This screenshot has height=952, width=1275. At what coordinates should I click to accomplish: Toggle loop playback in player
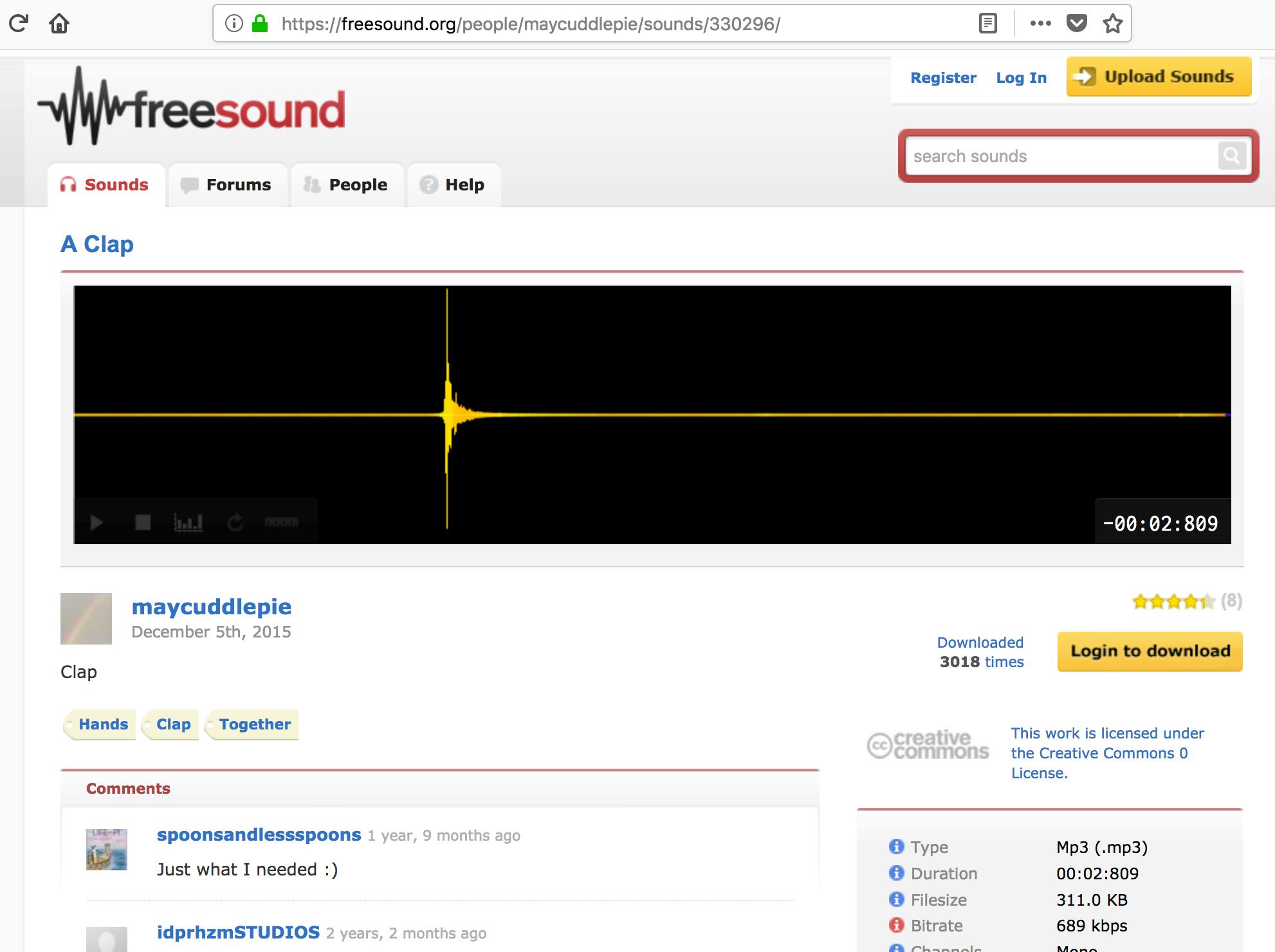pyautogui.click(x=235, y=522)
